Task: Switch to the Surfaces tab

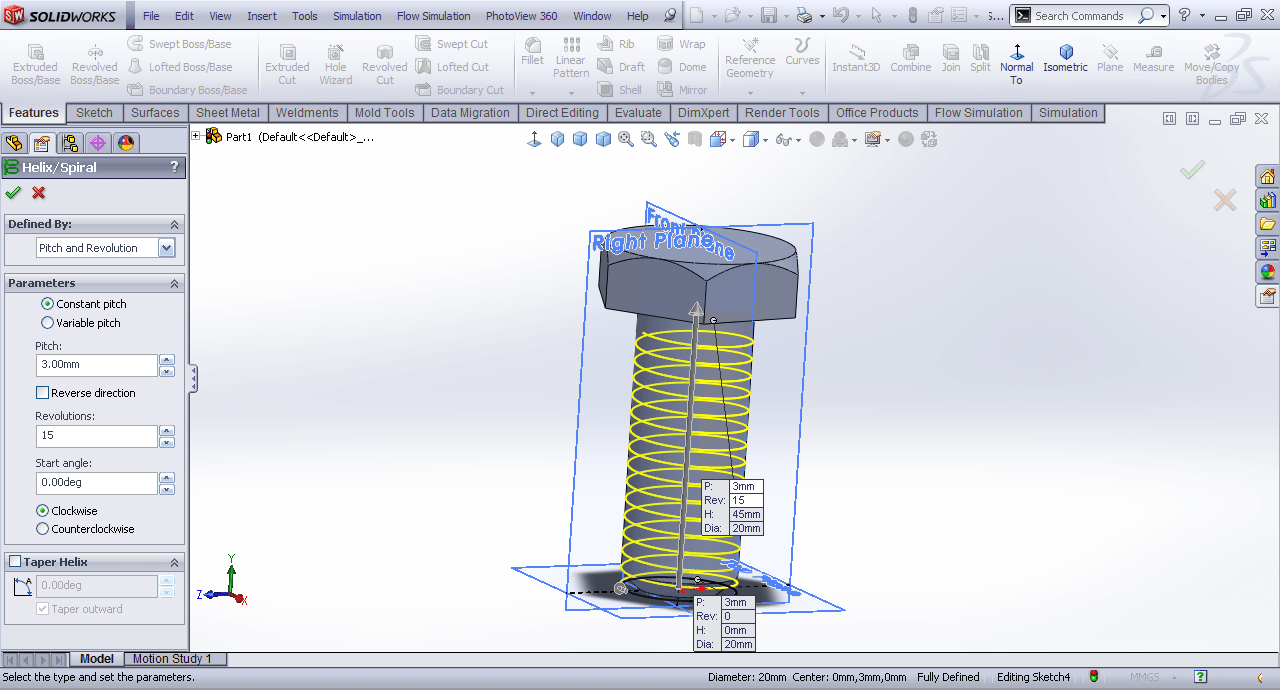Action: click(155, 113)
